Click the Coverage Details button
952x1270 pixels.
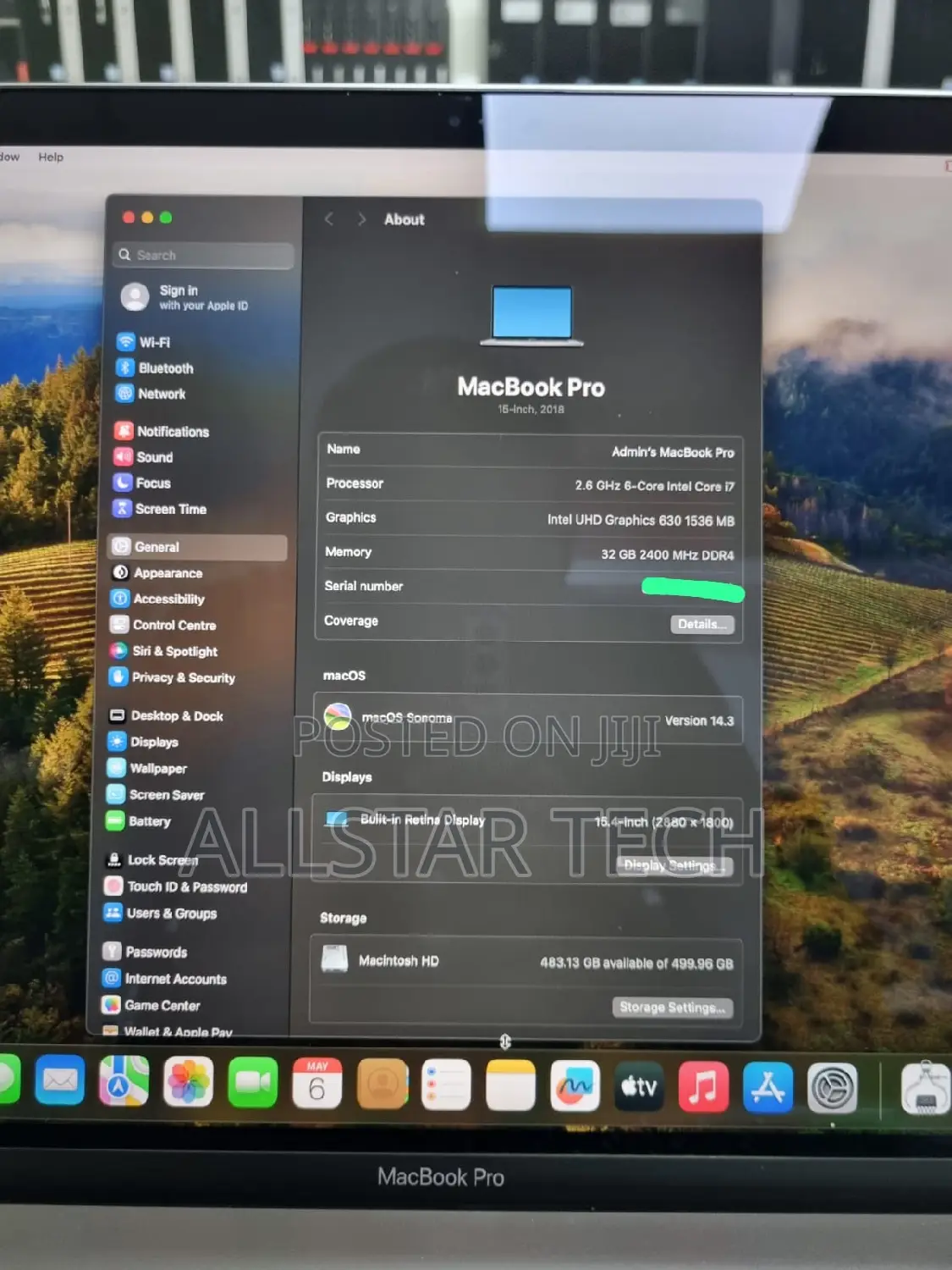pos(702,624)
